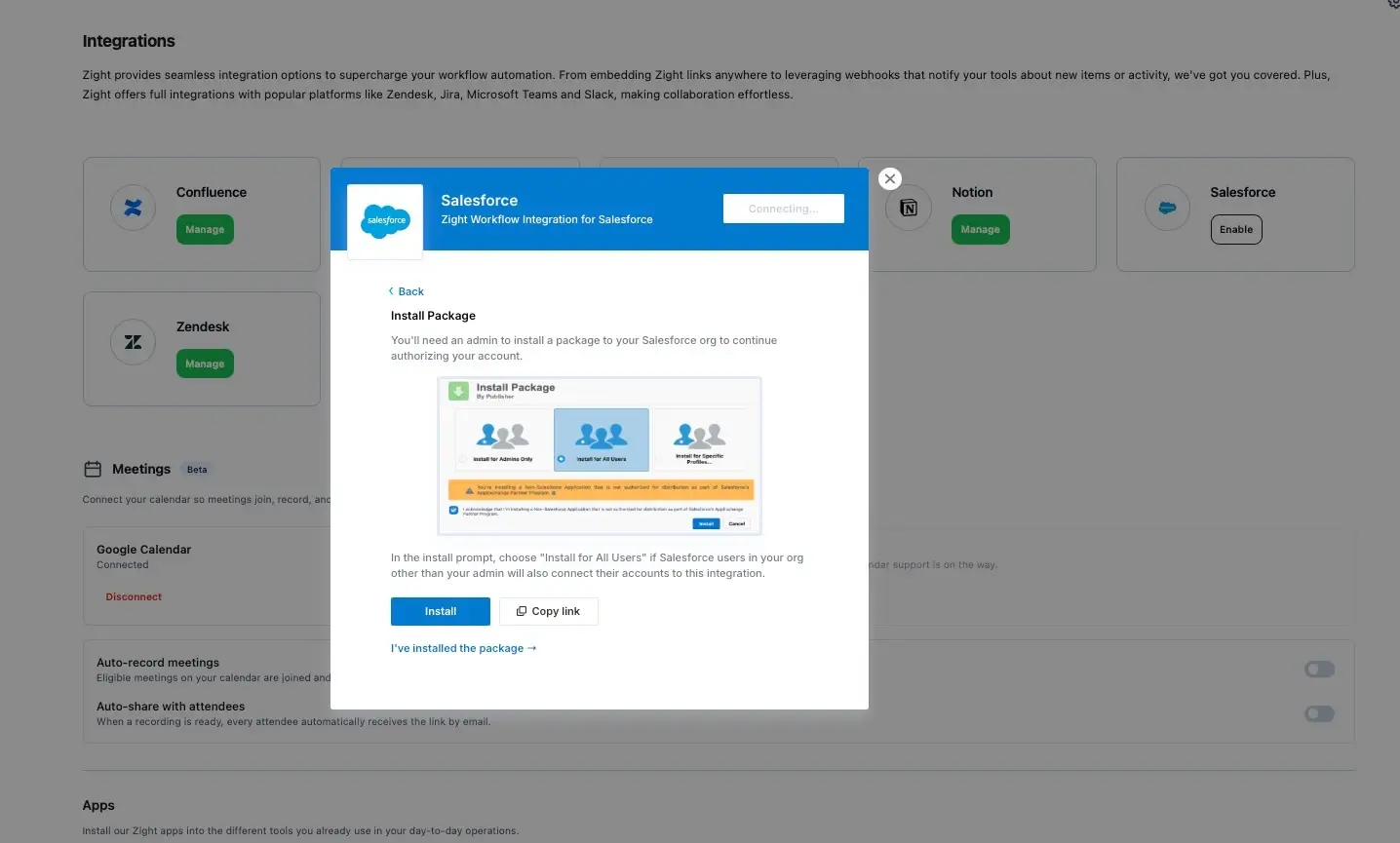Screen dimensions: 1400x843
Task: Click the Integrations heading
Action: point(129,41)
